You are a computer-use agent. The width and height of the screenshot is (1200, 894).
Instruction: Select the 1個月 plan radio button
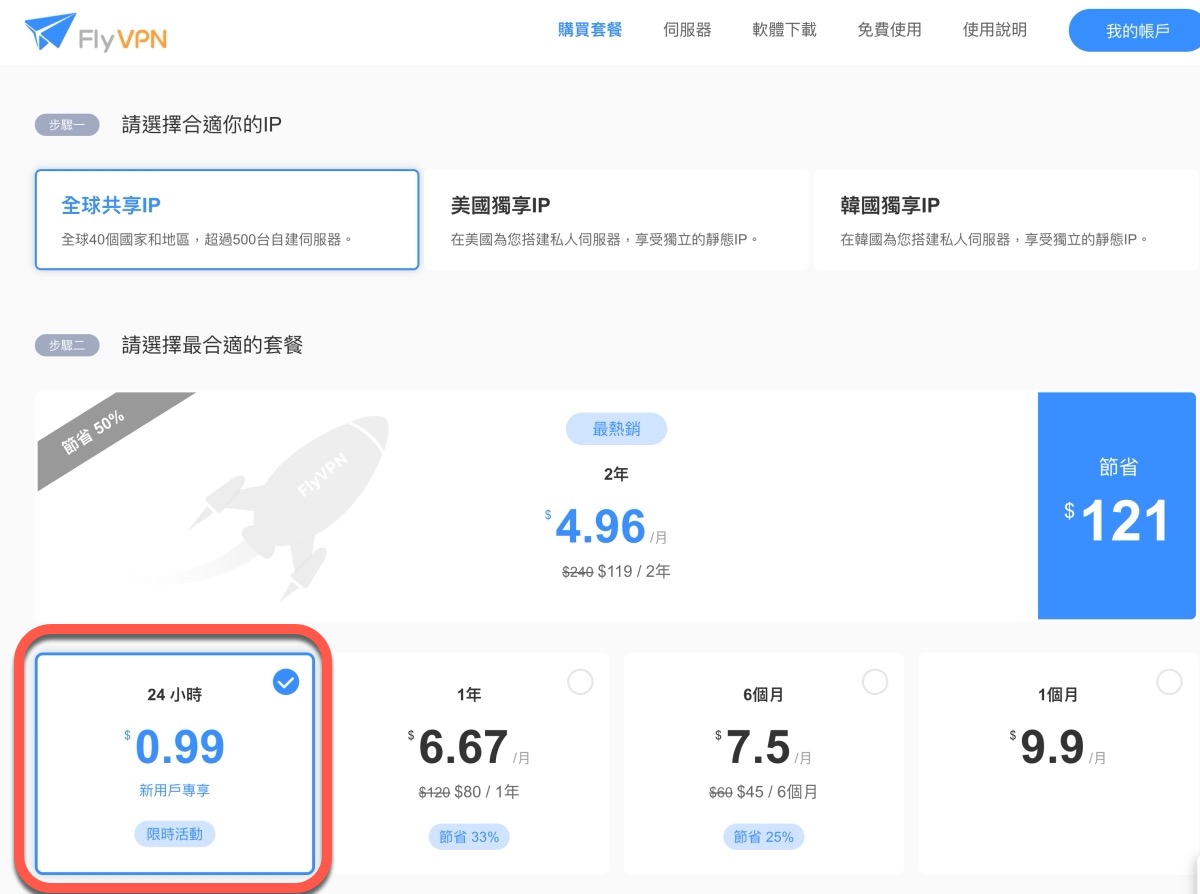1169,682
